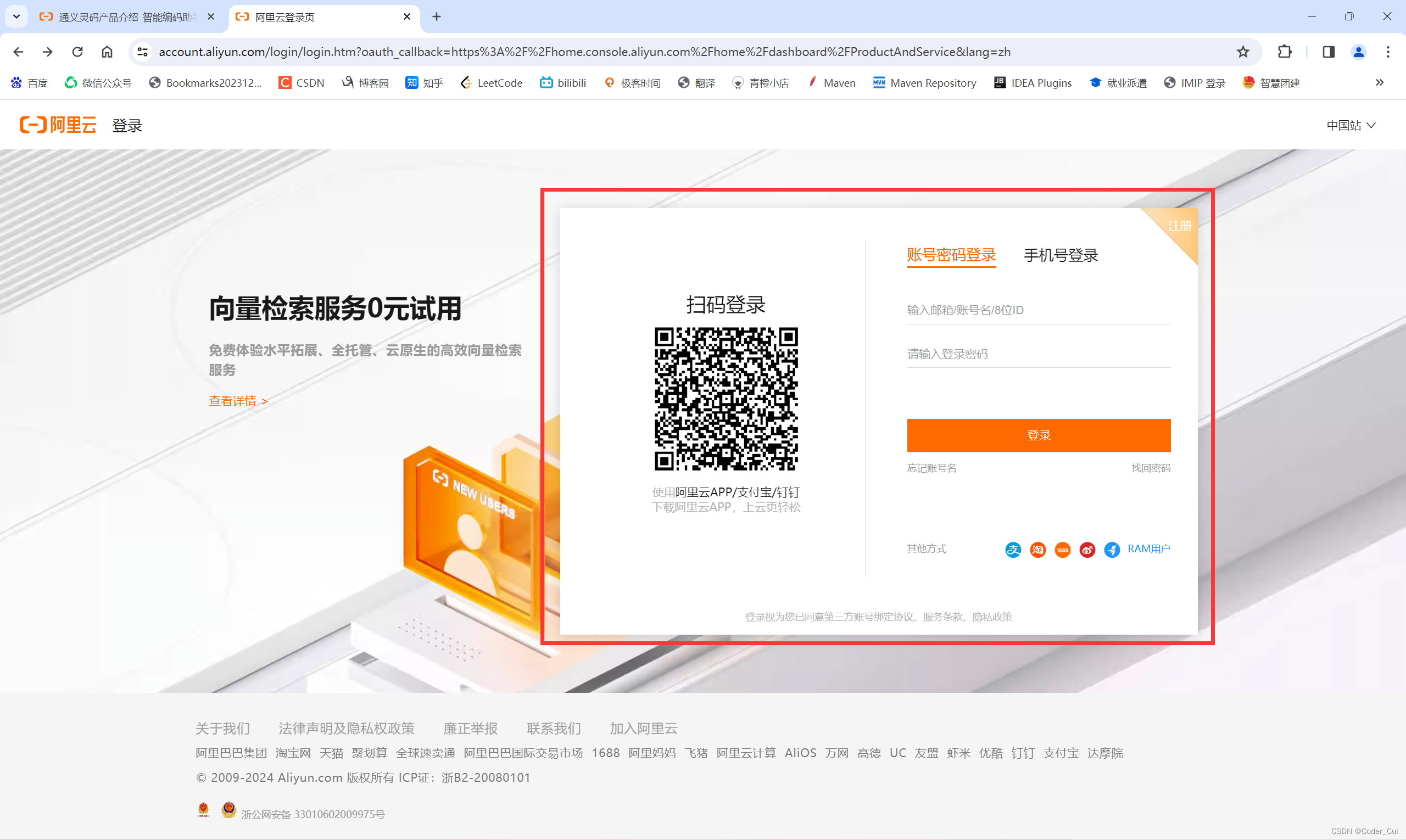
Task: Log in with the Taobao icon
Action: pos(1037,550)
